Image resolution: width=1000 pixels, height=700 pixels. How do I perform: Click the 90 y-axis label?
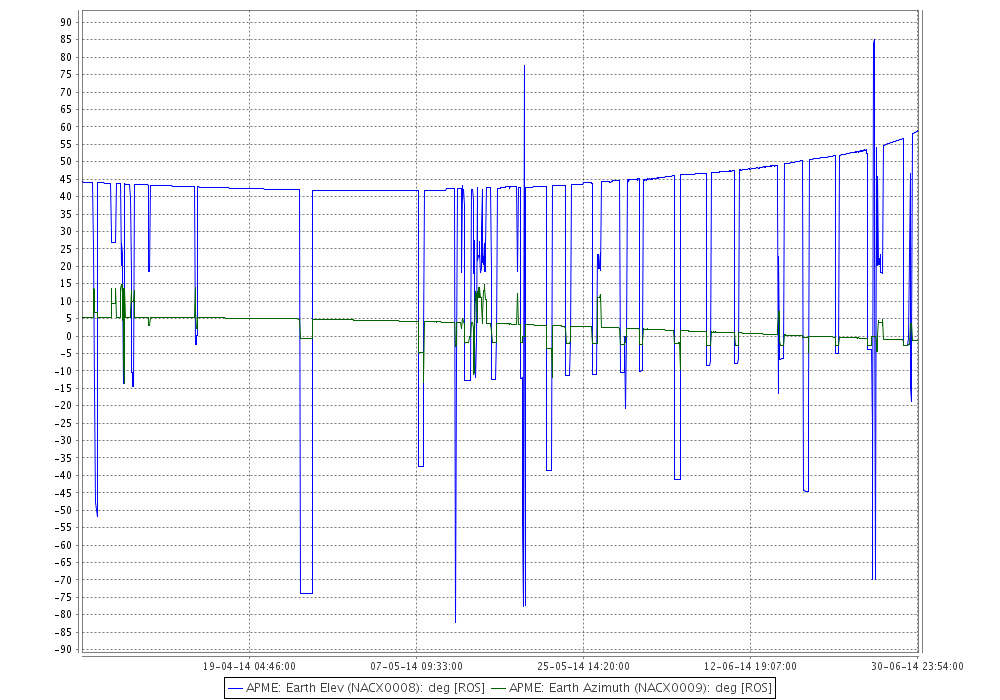click(66, 22)
